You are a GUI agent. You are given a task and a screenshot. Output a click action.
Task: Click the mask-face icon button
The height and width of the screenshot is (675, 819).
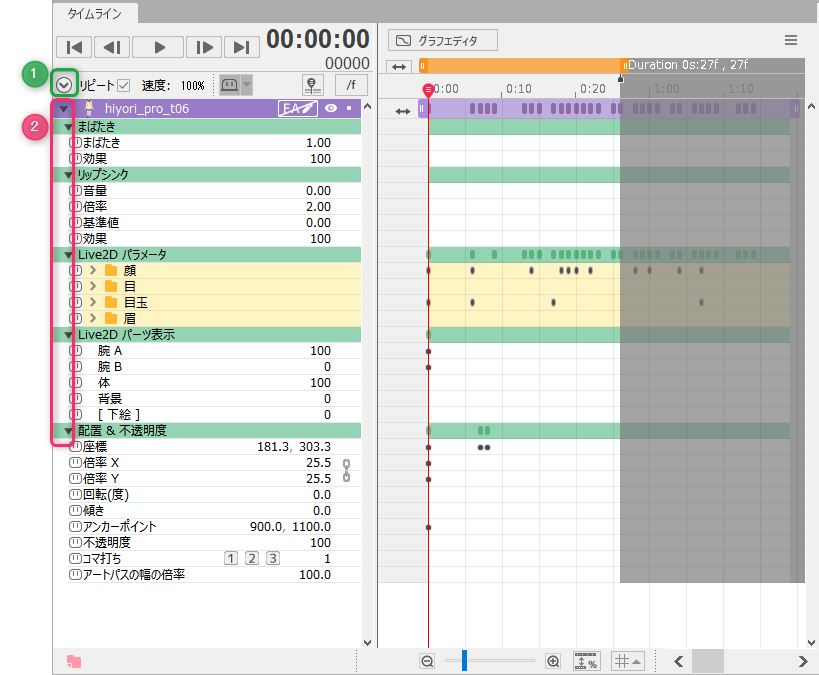click(229, 85)
